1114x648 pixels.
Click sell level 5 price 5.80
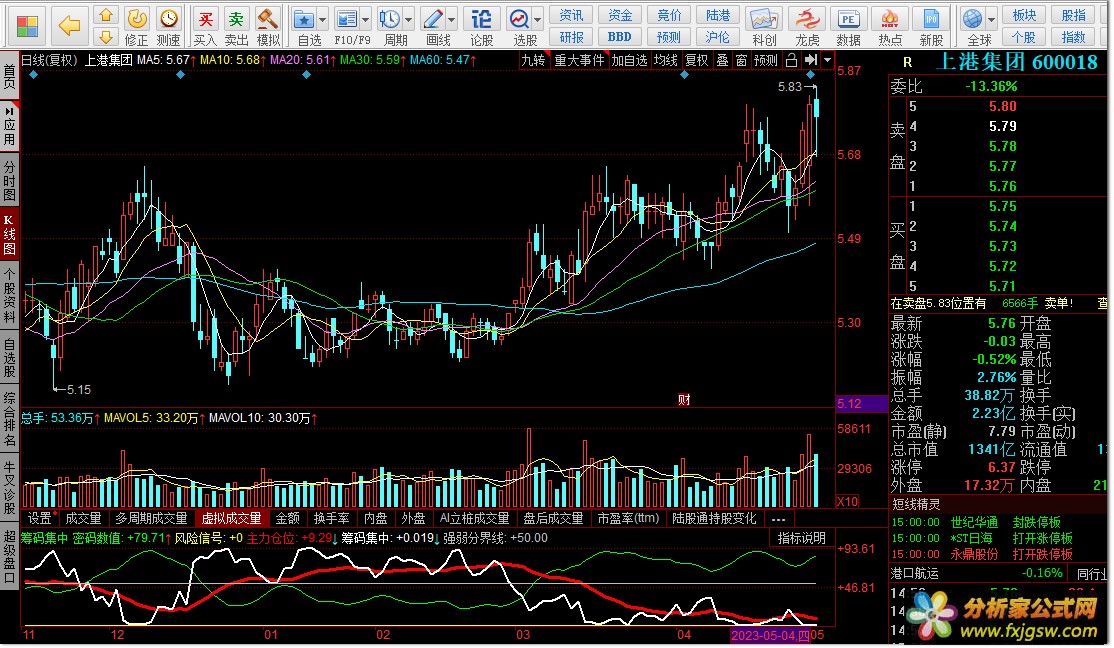coord(1002,107)
